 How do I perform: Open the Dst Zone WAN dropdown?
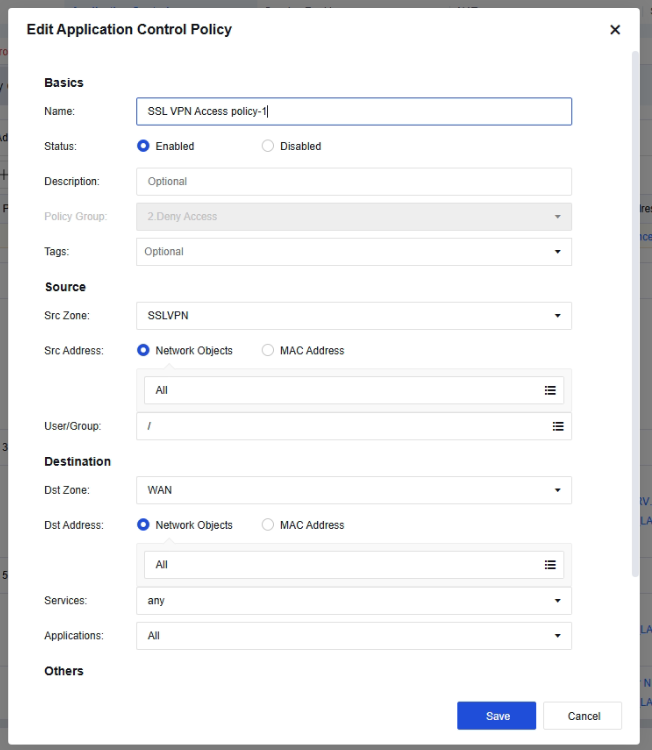(x=354, y=490)
